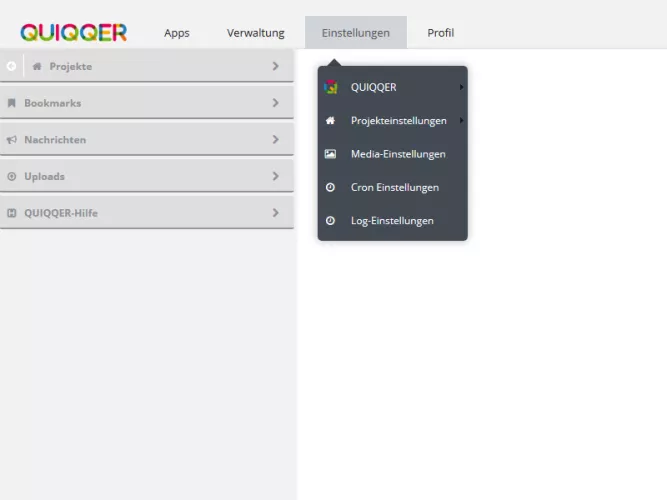
Task: Click the megaphone icon for Nachrichten
Action: [x=12, y=140]
